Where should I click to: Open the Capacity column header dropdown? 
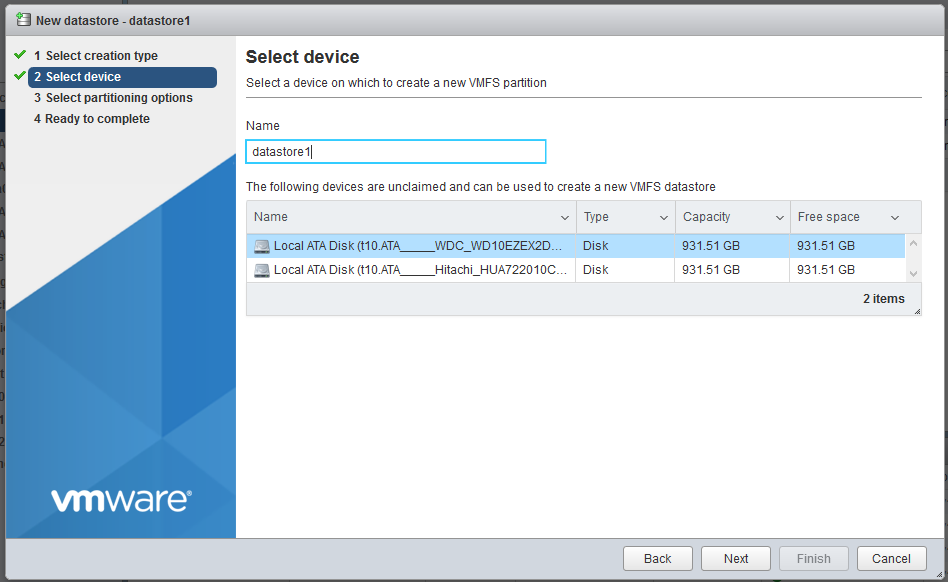pos(779,216)
